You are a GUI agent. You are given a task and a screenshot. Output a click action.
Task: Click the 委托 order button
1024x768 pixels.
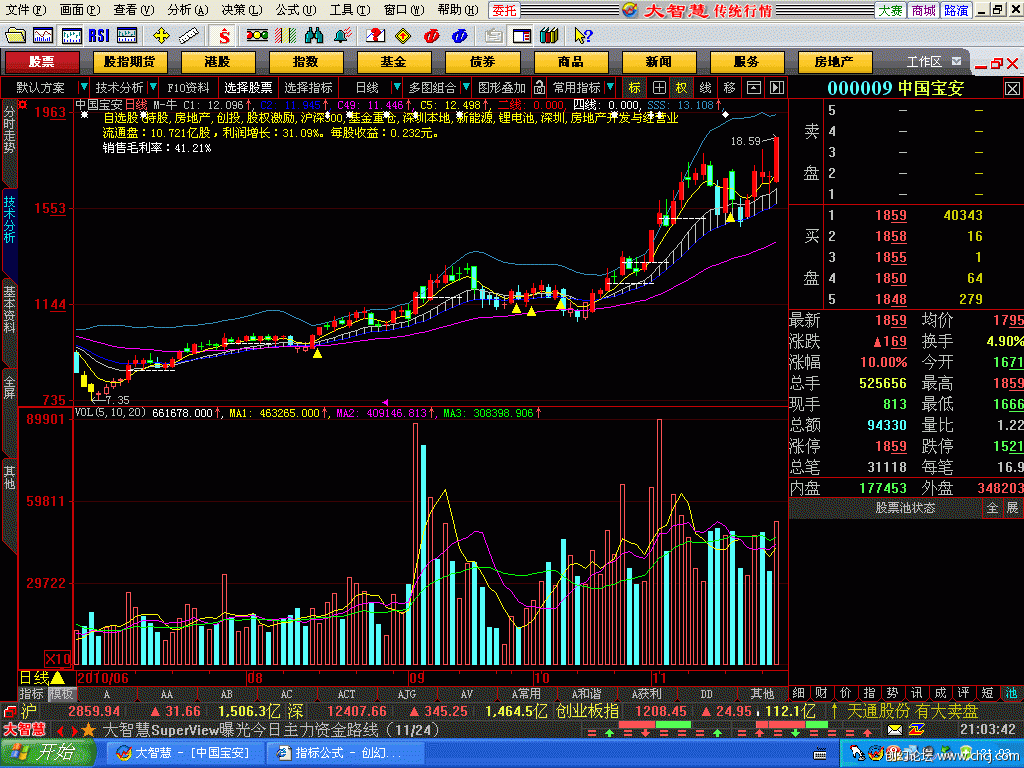[504, 10]
